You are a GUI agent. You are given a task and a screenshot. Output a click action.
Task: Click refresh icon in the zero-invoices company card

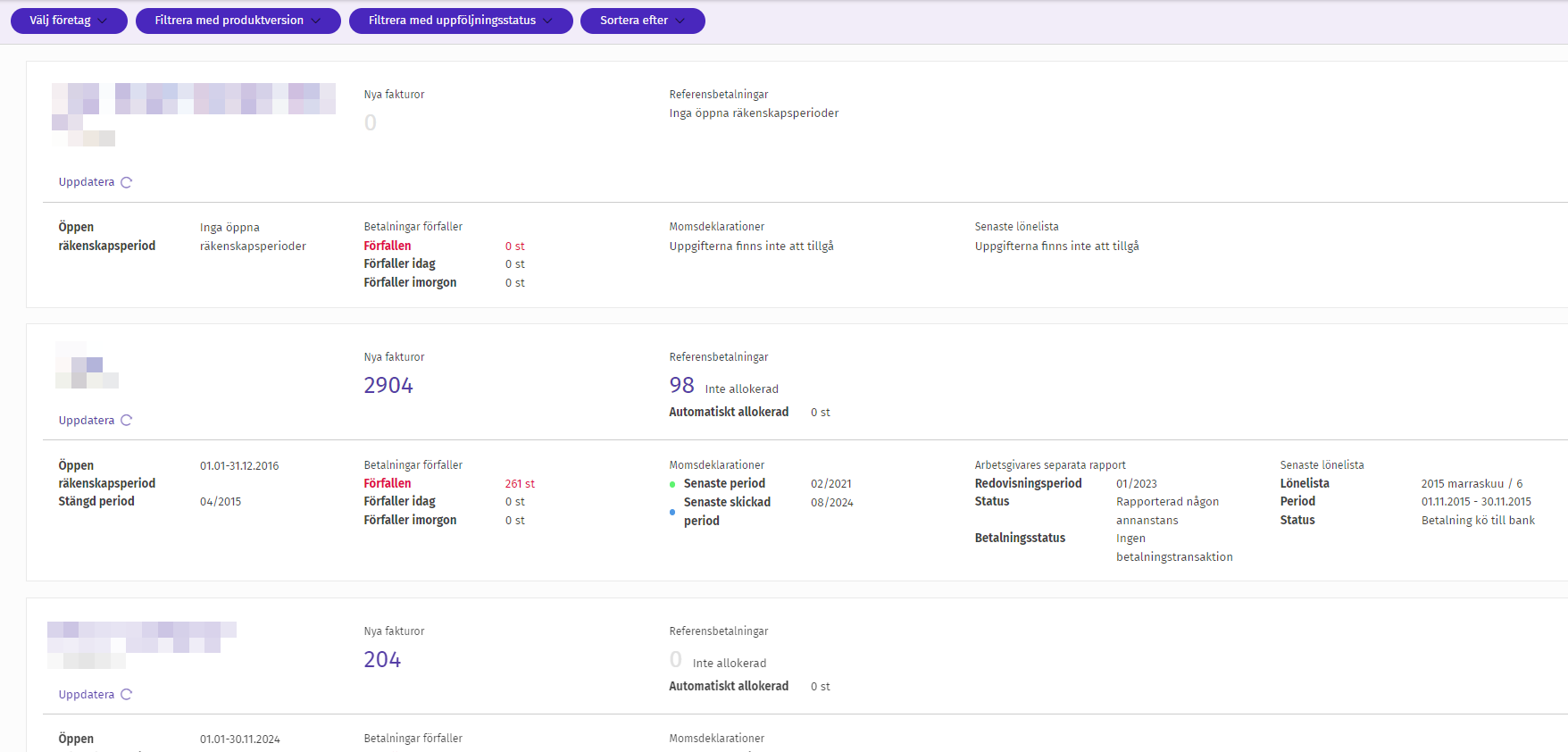pos(127,182)
